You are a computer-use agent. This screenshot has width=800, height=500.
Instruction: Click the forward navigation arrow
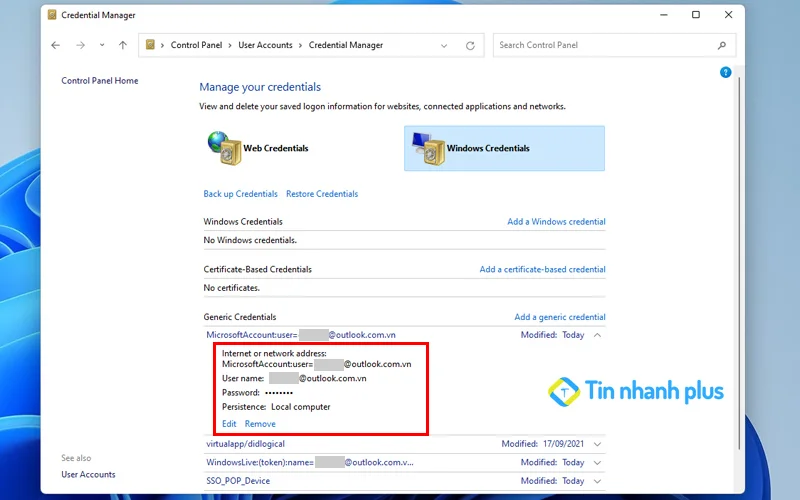pyautogui.click(x=80, y=45)
